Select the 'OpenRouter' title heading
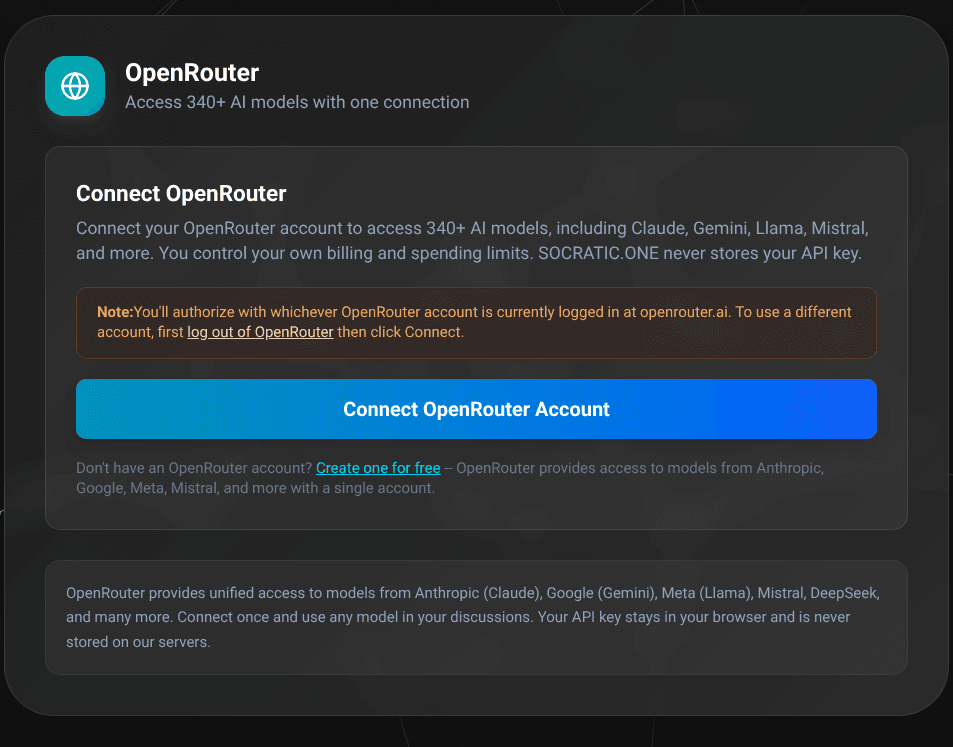The height and width of the screenshot is (747, 953). click(x=192, y=73)
